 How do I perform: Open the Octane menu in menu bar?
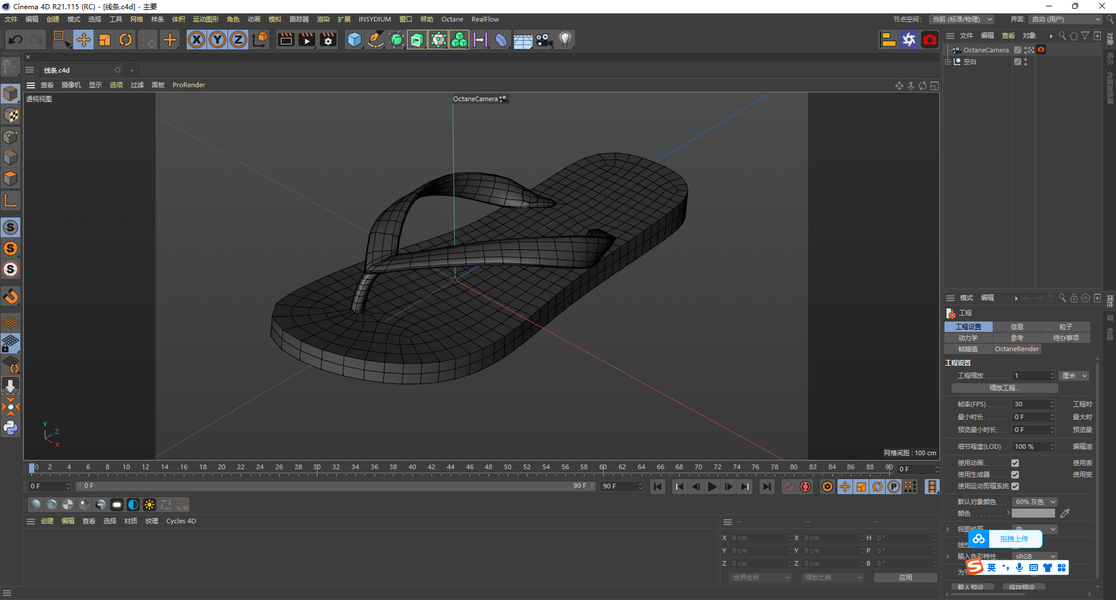[x=452, y=19]
